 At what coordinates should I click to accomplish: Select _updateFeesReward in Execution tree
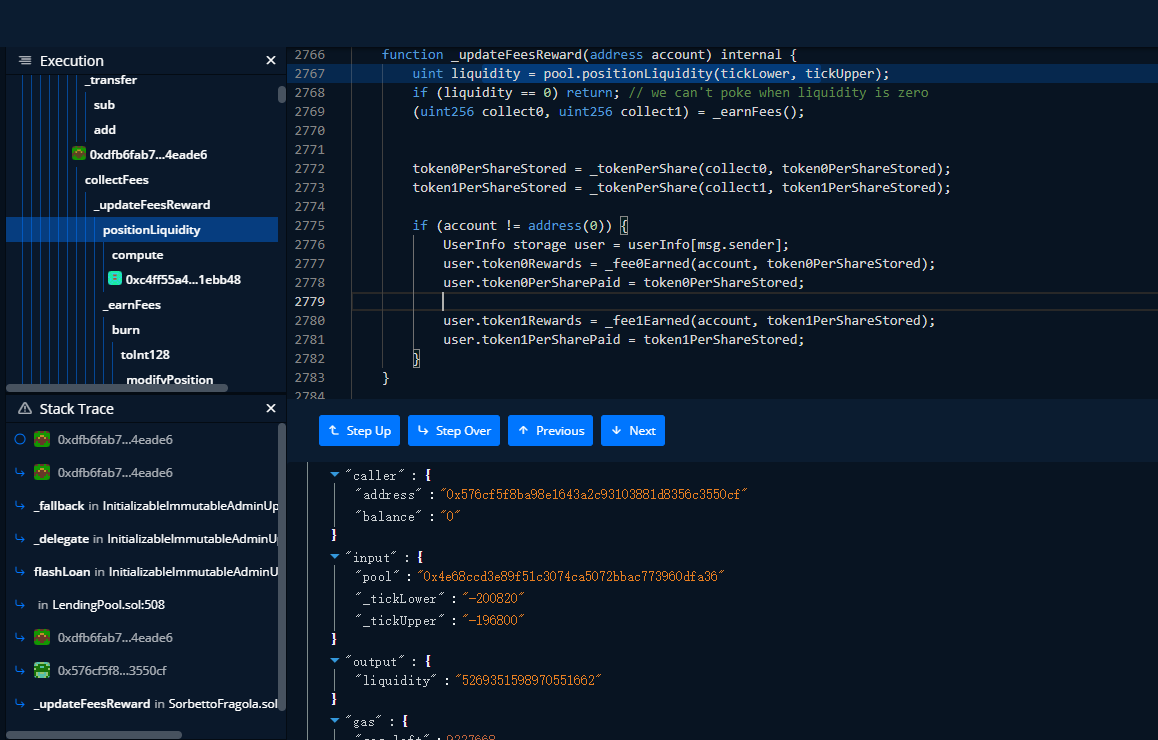point(152,205)
